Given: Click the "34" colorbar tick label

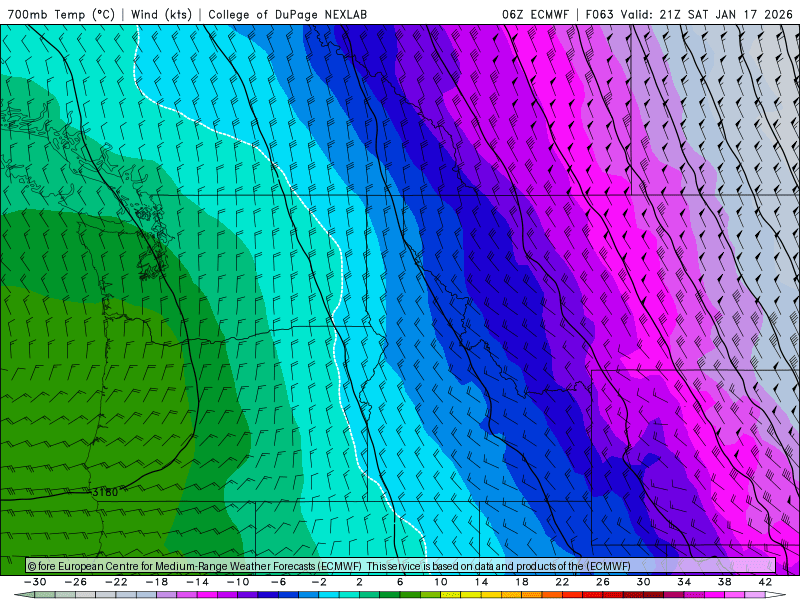Looking at the screenshot, I should click(684, 582).
